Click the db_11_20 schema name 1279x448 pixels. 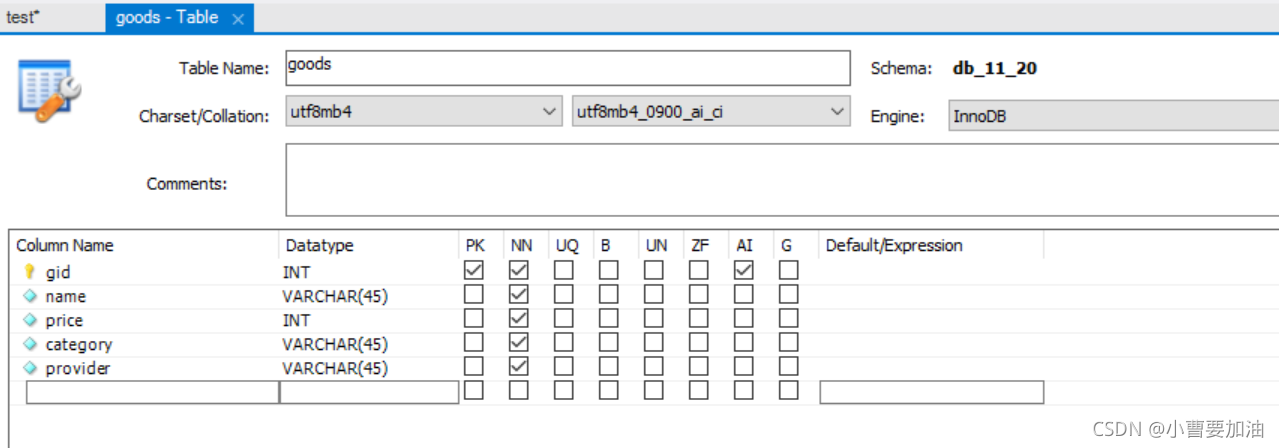995,68
